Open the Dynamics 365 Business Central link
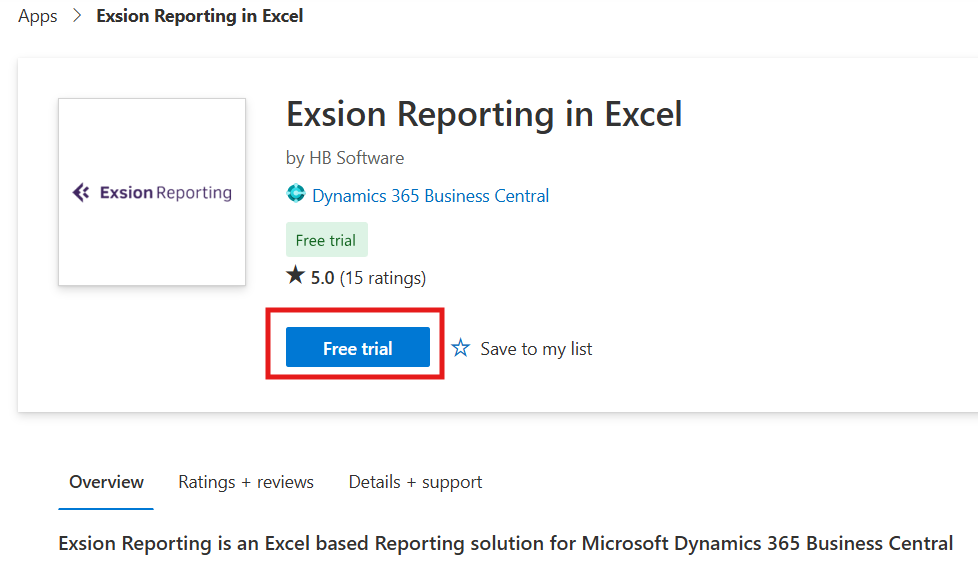This screenshot has width=978, height=562. [430, 196]
